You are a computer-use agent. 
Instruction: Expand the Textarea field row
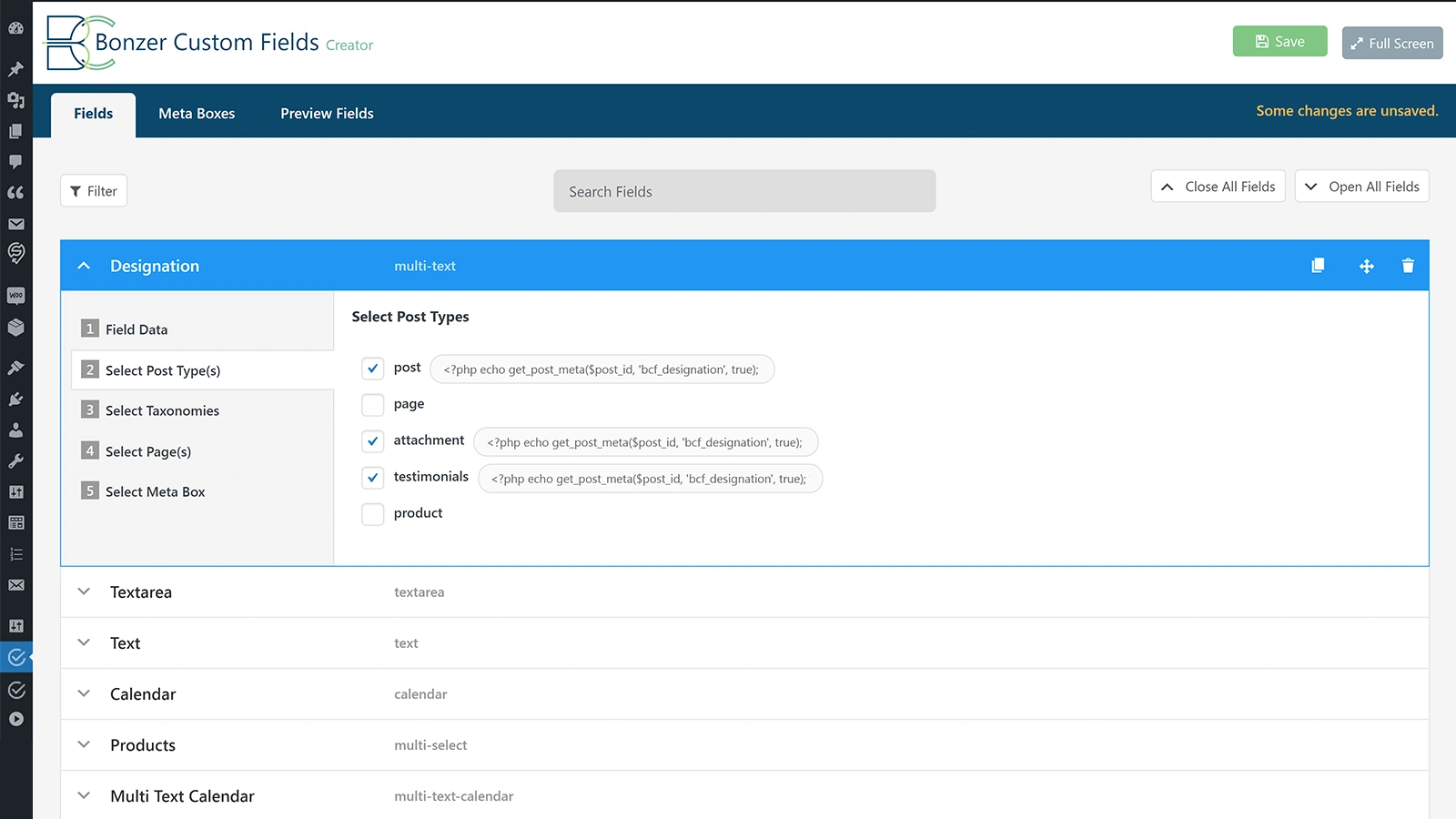click(x=84, y=591)
